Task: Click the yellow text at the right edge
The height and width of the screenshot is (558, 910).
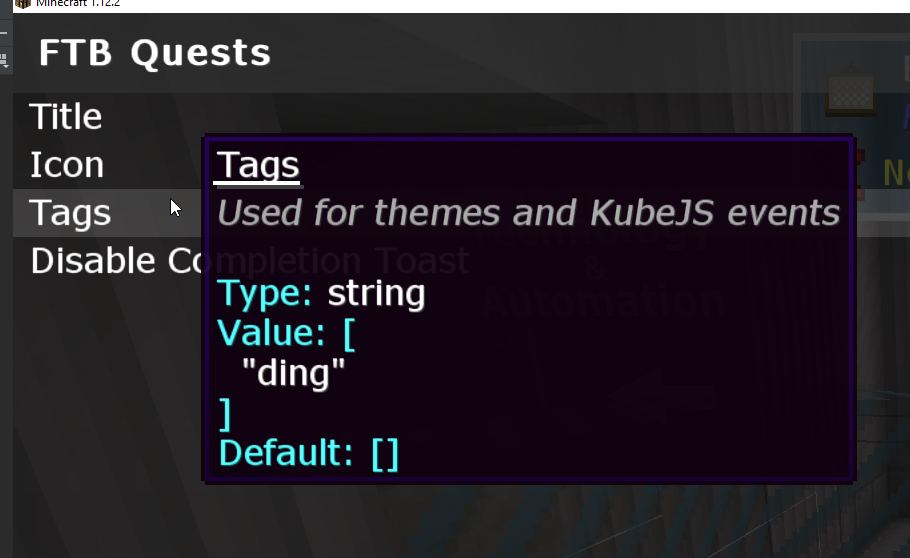Action: coord(896,173)
